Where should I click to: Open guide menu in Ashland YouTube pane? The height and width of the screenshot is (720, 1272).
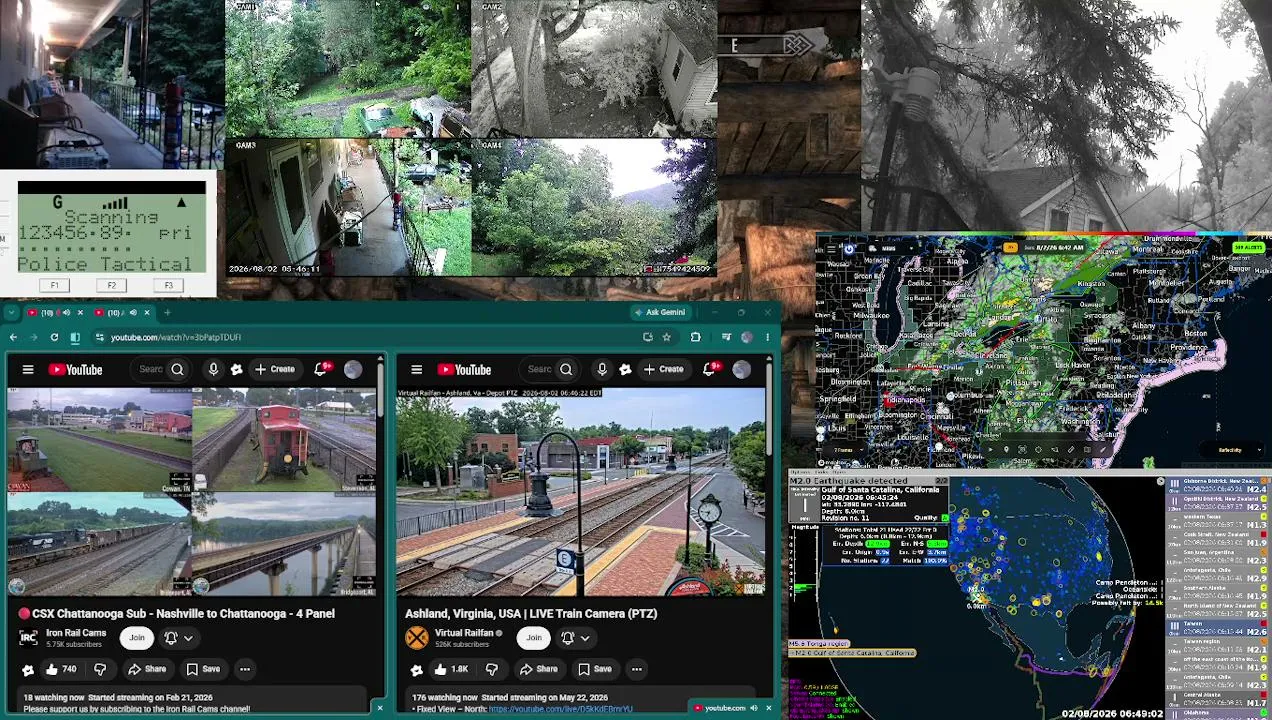[417, 370]
